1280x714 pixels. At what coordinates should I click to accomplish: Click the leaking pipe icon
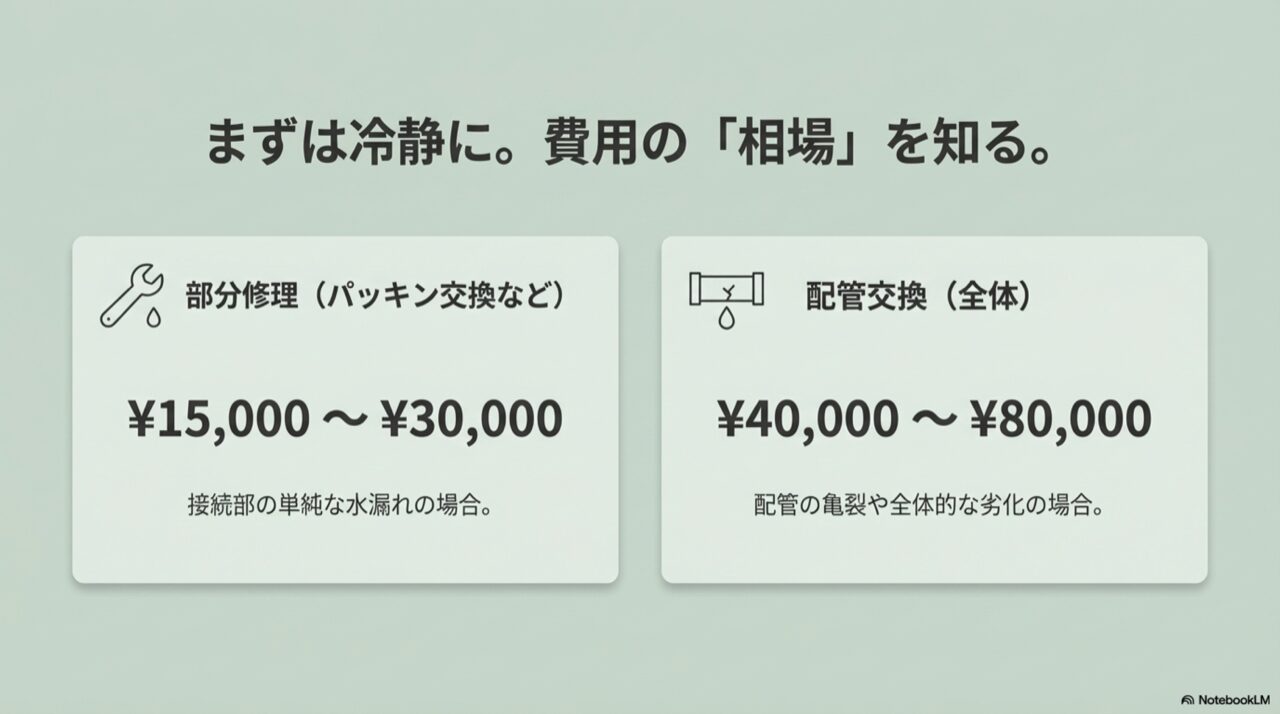click(727, 291)
